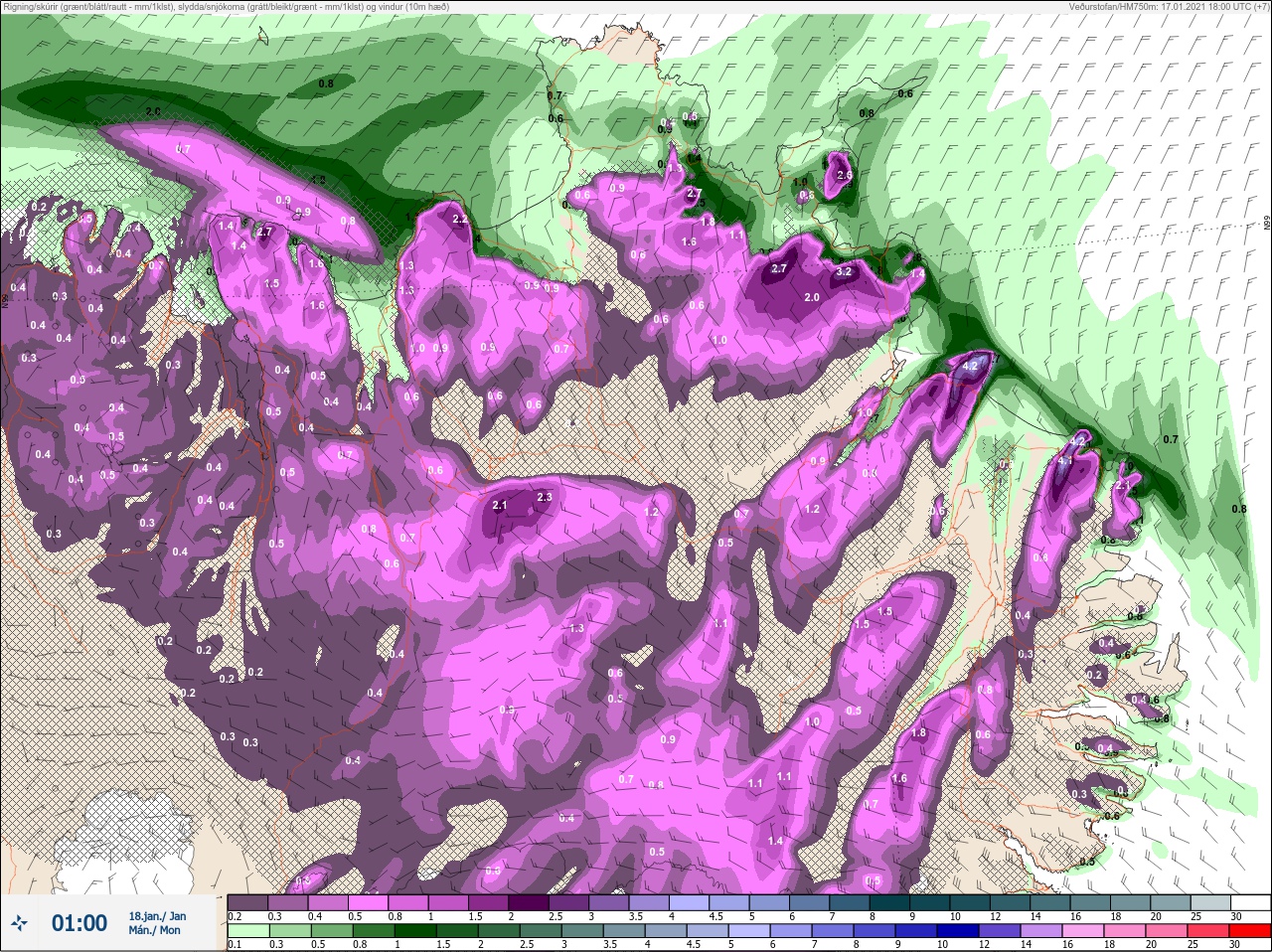This screenshot has height=952, width=1272.
Task: Click the 2.6 precipitation value on the map
Action: [x=845, y=176]
